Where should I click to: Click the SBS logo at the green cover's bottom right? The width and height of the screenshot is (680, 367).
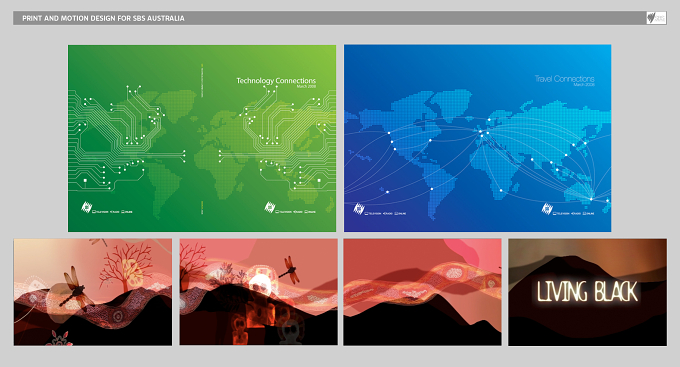(x=270, y=207)
